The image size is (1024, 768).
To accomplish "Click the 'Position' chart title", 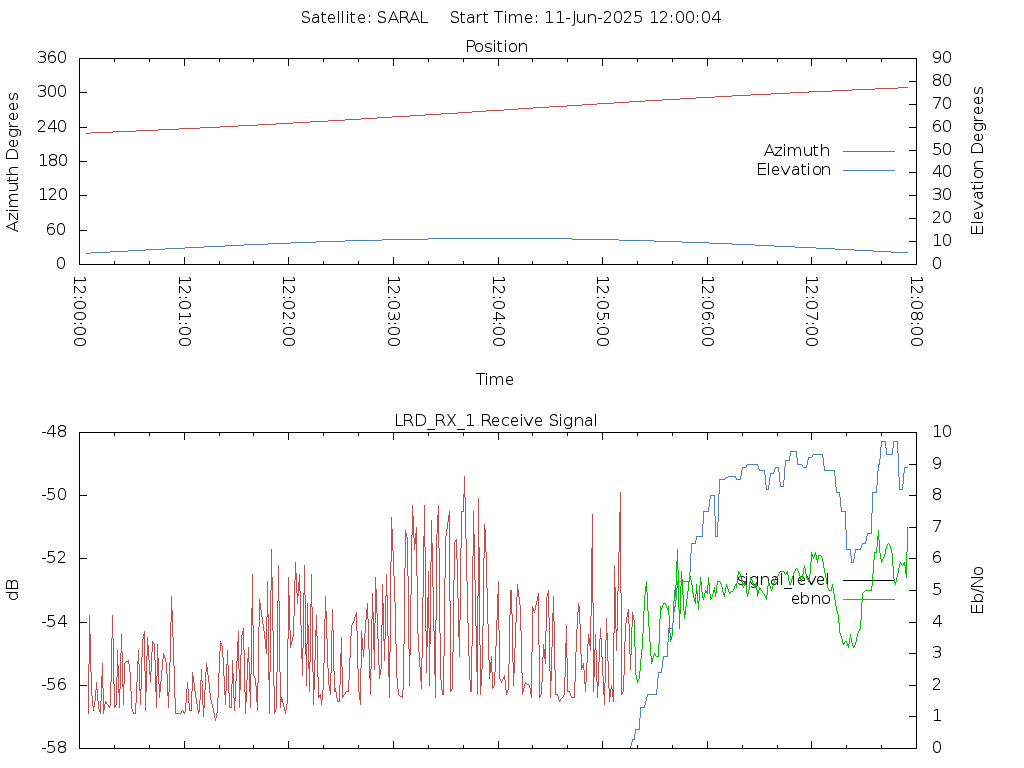I will [496, 46].
